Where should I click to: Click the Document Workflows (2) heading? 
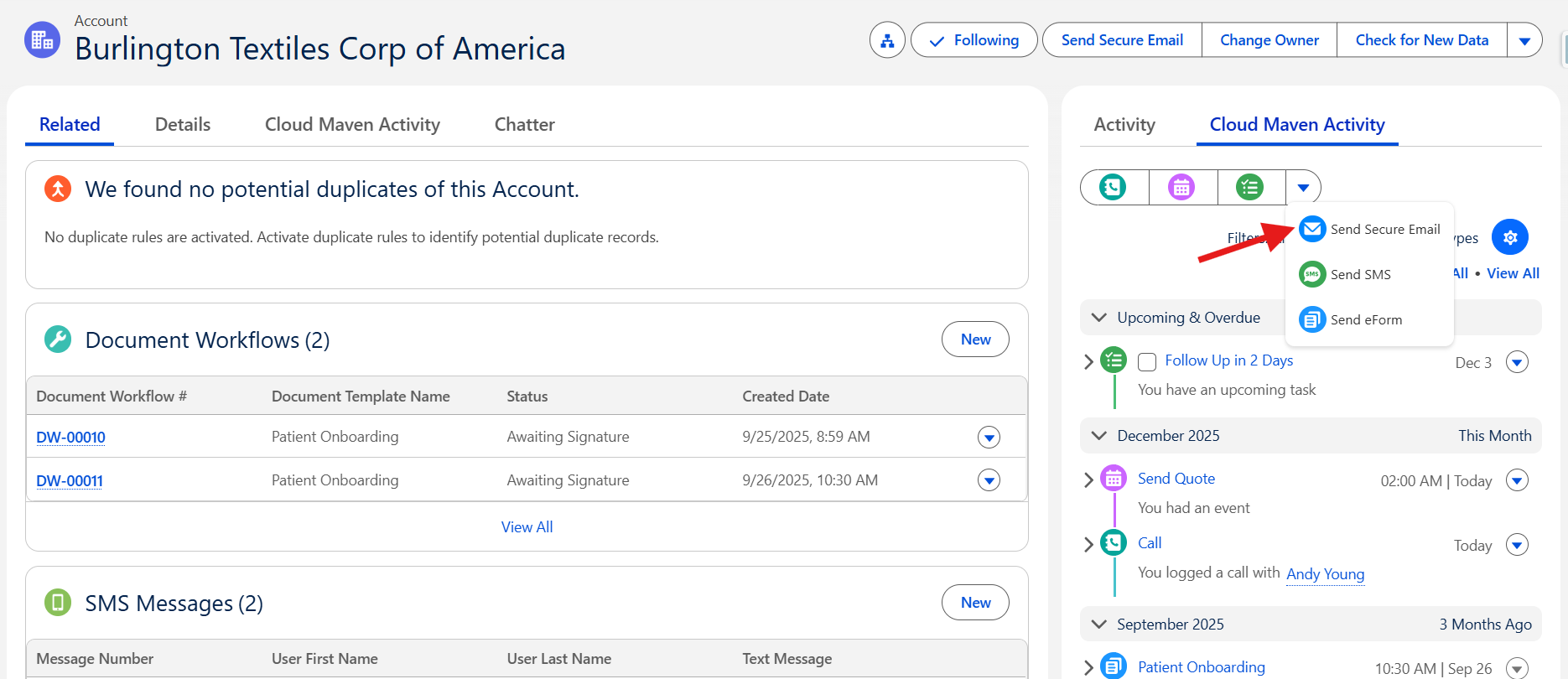tap(208, 340)
